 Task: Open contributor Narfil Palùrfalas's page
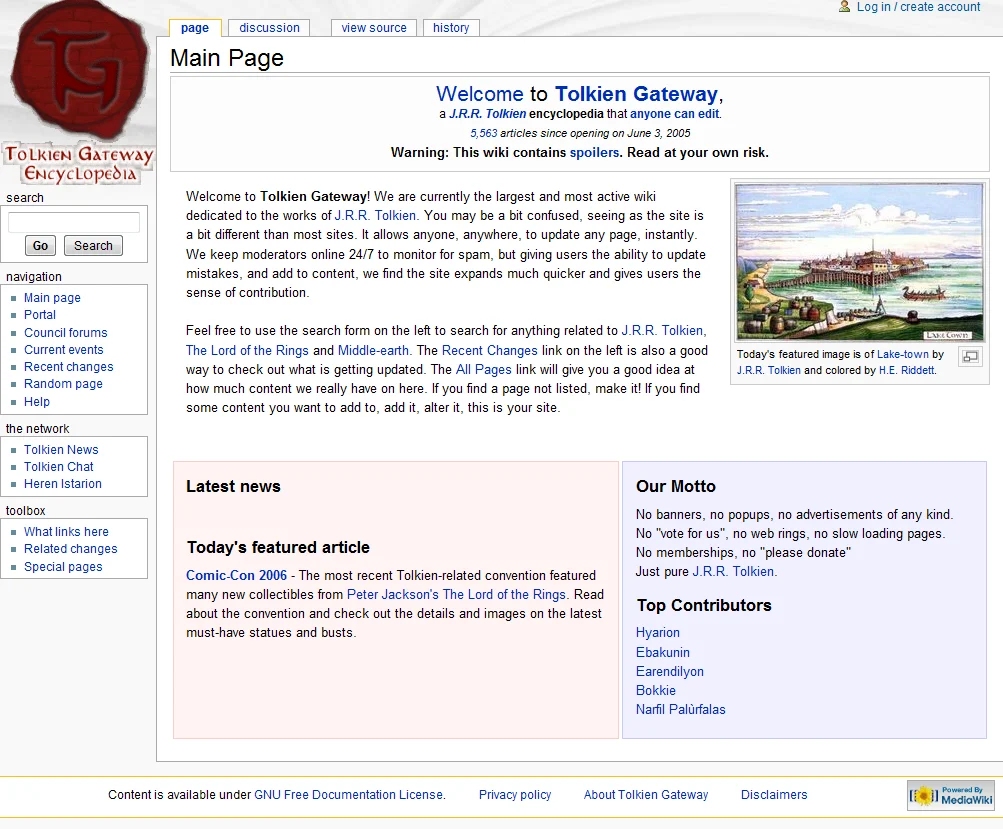tap(681, 709)
